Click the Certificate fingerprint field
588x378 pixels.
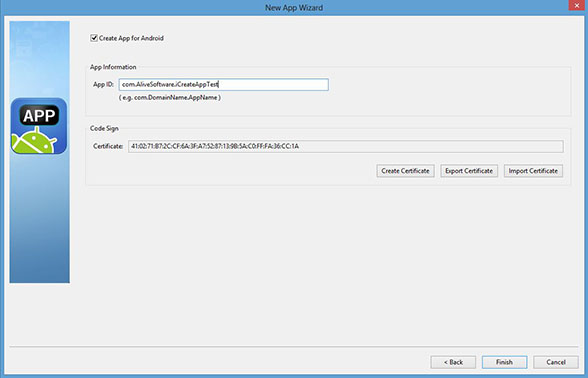(345, 146)
